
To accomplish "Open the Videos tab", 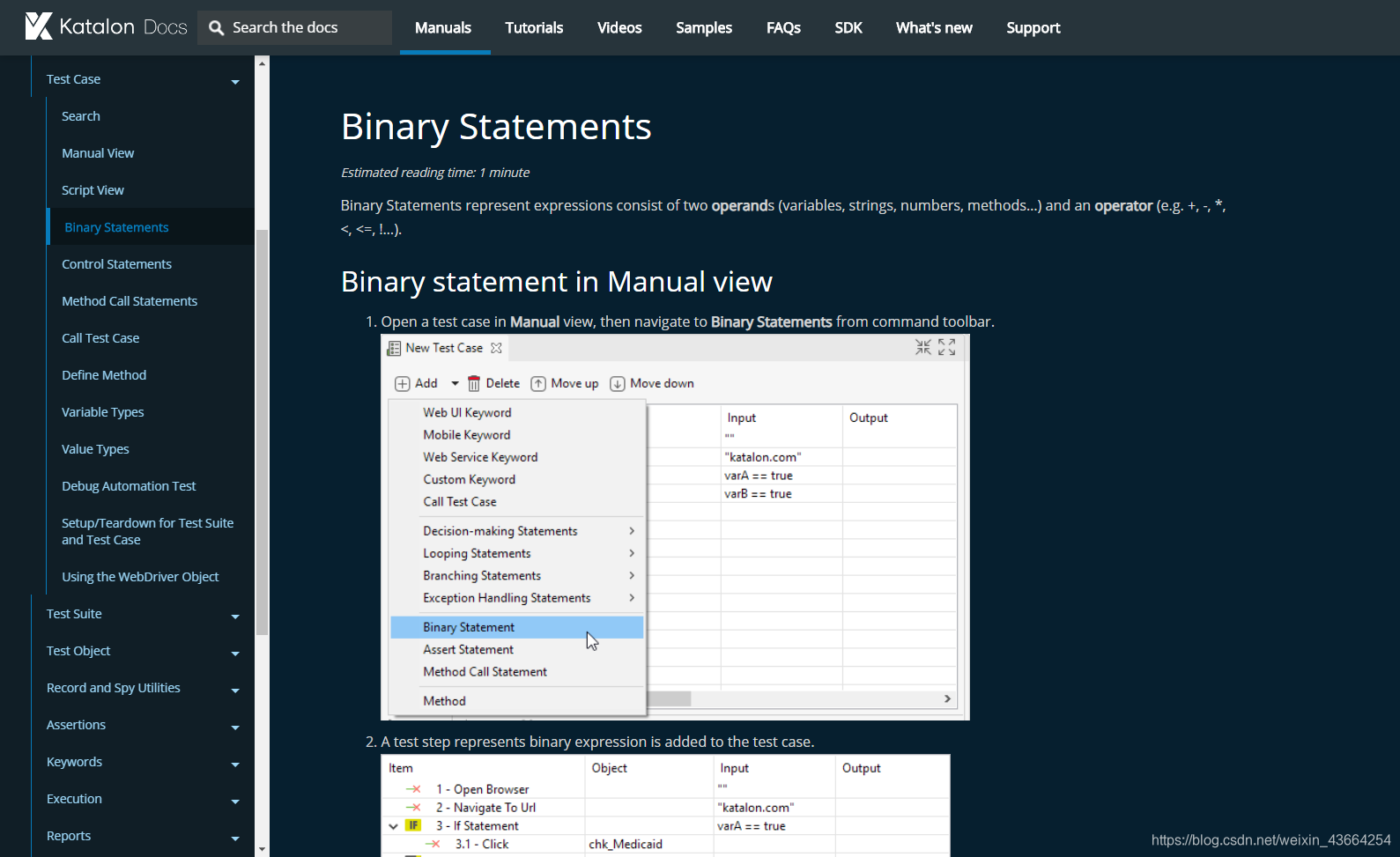I will click(x=619, y=28).
